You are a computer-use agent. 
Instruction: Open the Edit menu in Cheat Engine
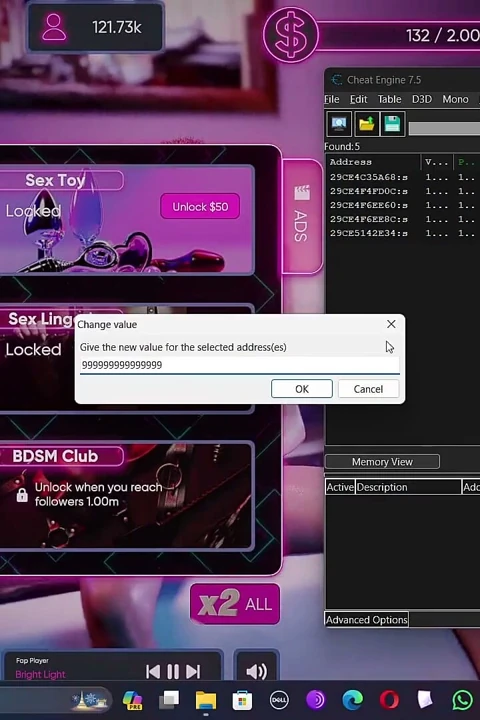click(x=358, y=99)
